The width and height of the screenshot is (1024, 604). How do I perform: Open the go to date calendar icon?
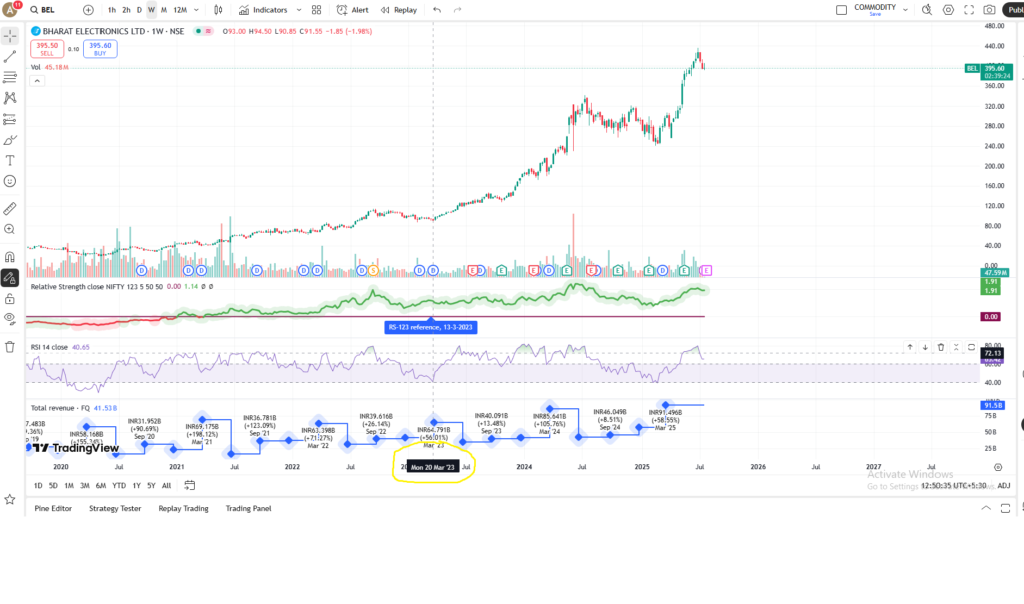click(x=189, y=485)
